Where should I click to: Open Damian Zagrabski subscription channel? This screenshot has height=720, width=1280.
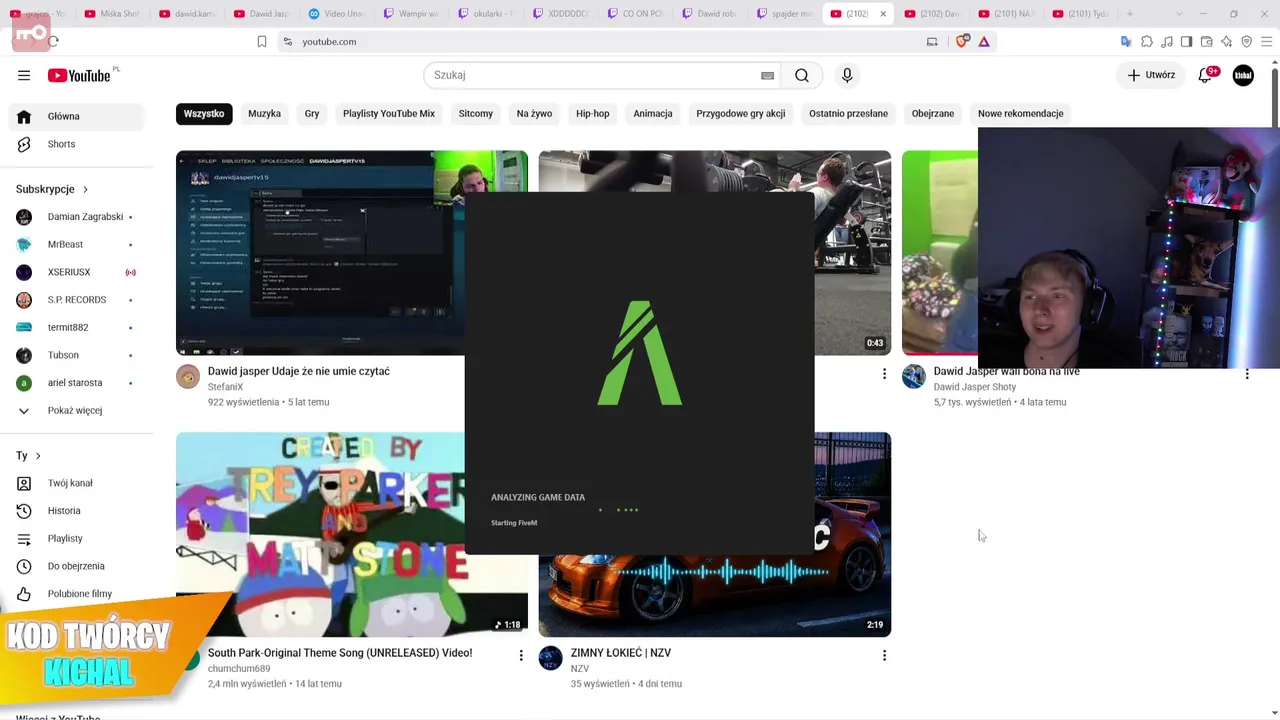pyautogui.click(x=76, y=217)
